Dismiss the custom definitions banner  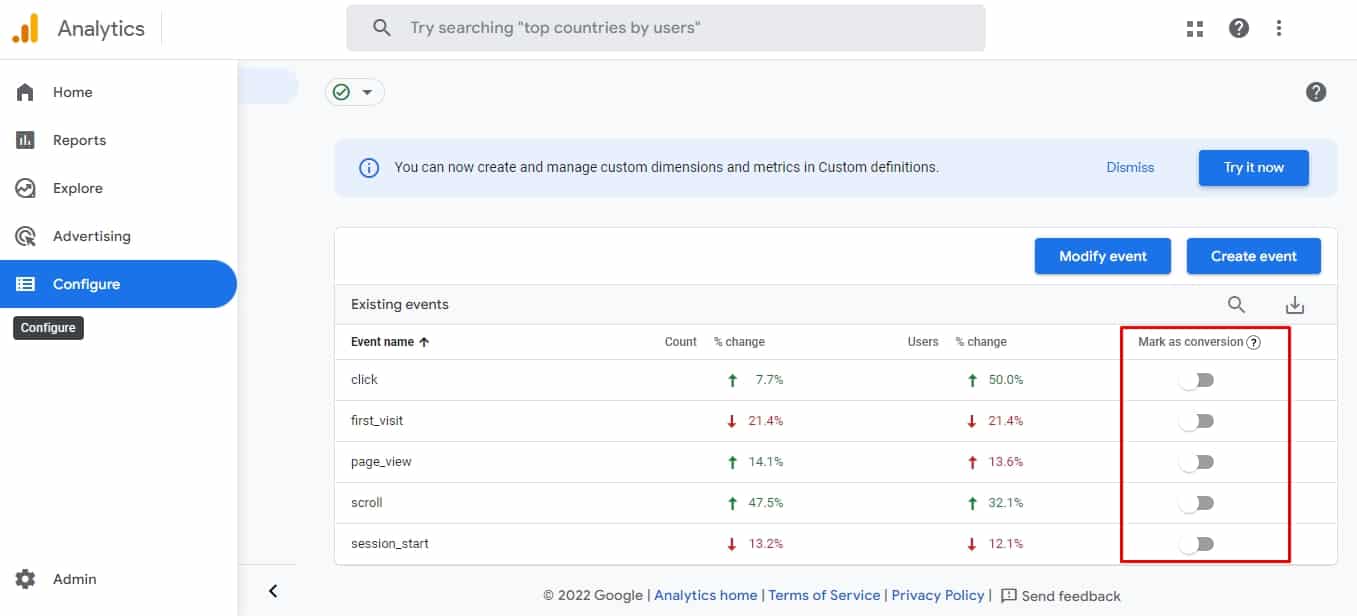coord(1130,167)
